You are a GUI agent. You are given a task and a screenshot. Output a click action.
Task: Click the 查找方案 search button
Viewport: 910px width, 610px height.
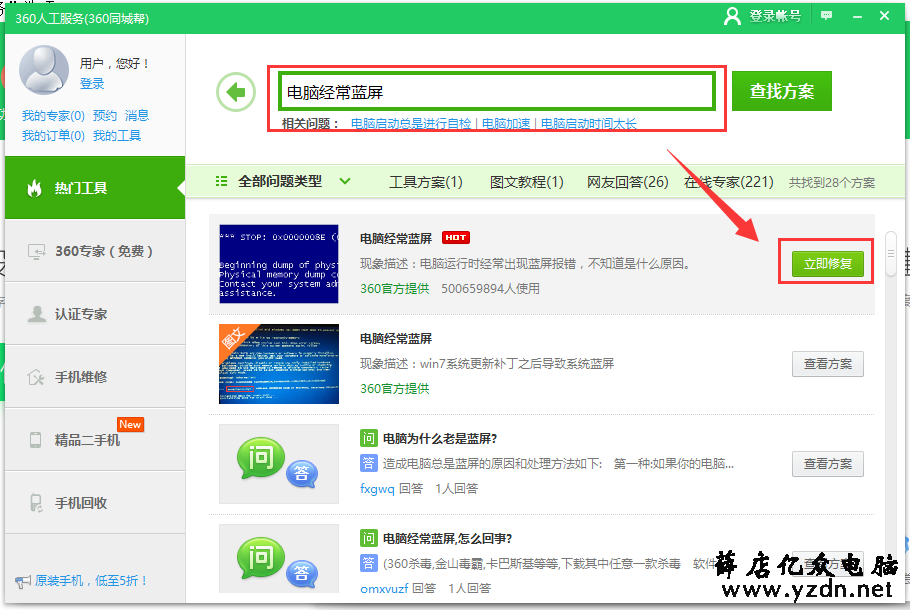782,91
